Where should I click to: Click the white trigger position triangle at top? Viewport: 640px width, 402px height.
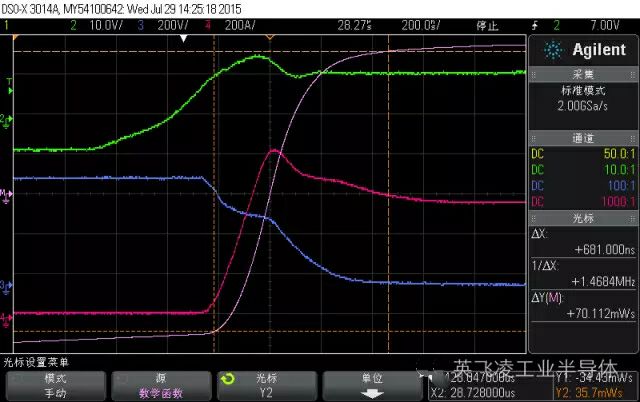[183, 38]
